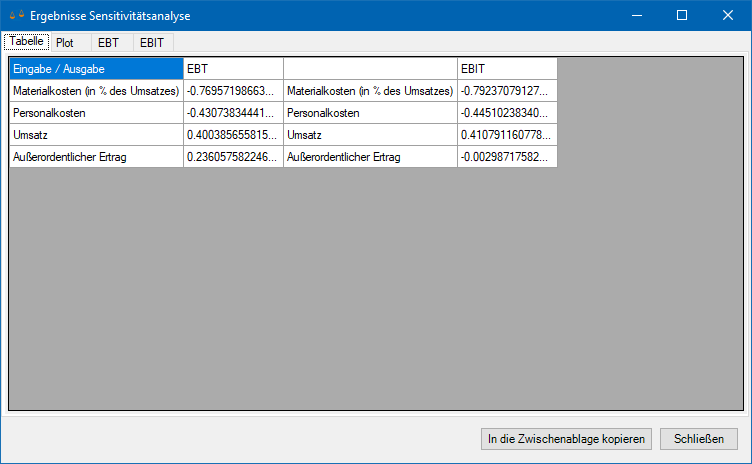Select the EBT column header cell
This screenshot has height=464, width=752.
click(x=233, y=69)
